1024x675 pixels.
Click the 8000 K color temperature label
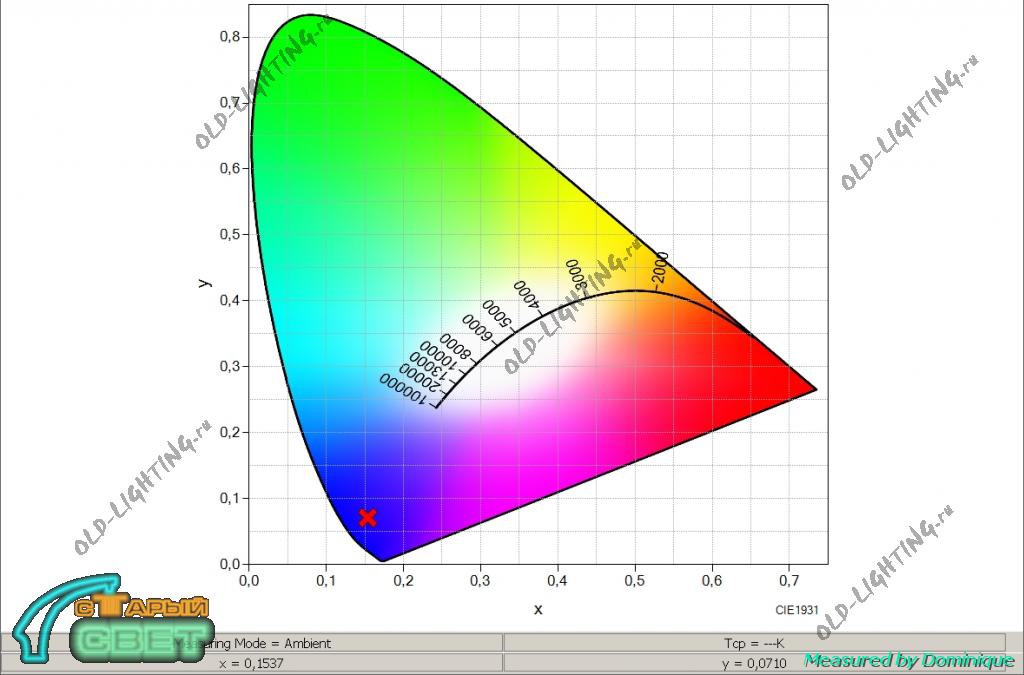tap(455, 347)
